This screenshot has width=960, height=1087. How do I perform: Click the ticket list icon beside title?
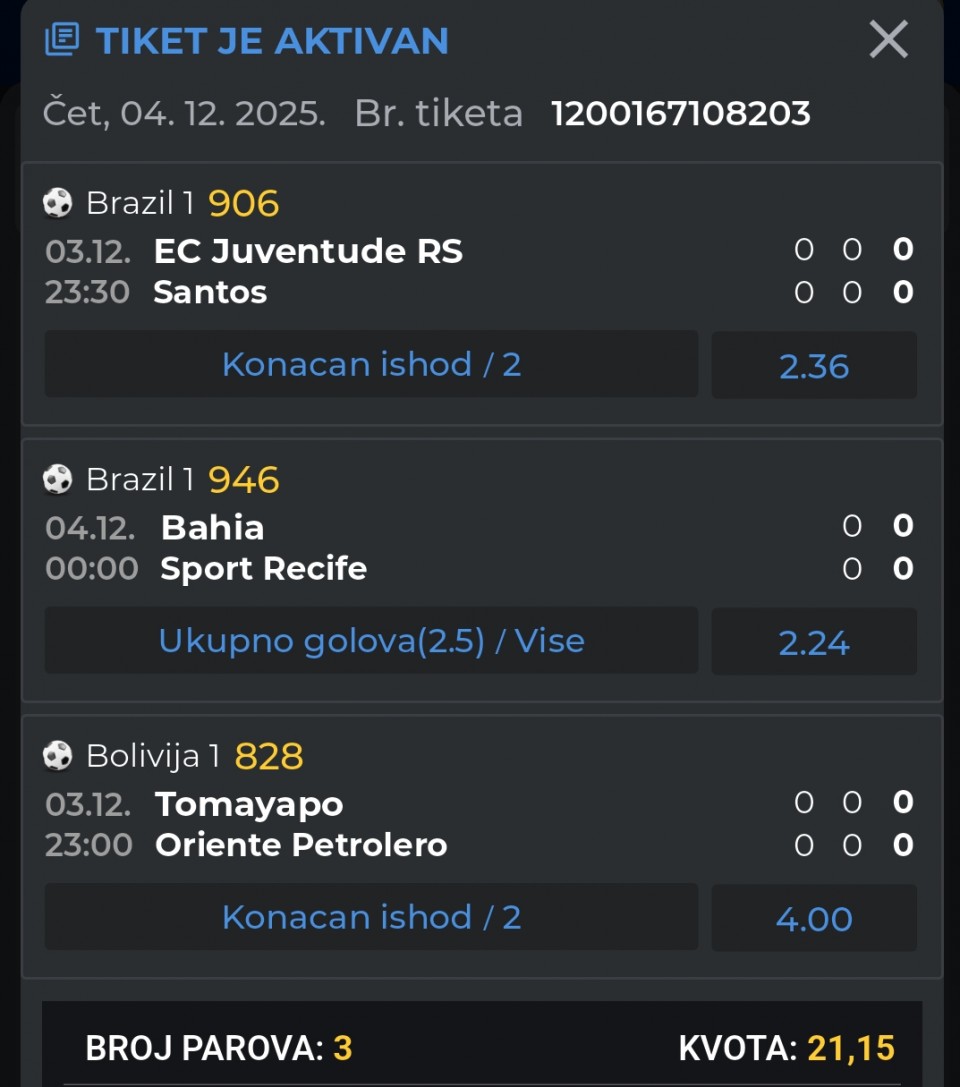point(62,40)
